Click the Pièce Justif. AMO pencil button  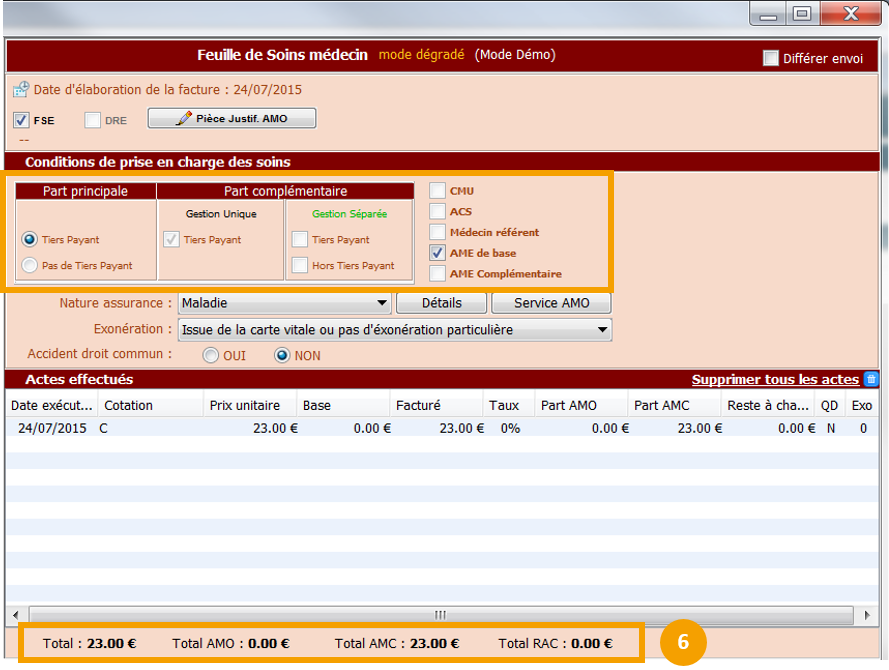point(232,119)
